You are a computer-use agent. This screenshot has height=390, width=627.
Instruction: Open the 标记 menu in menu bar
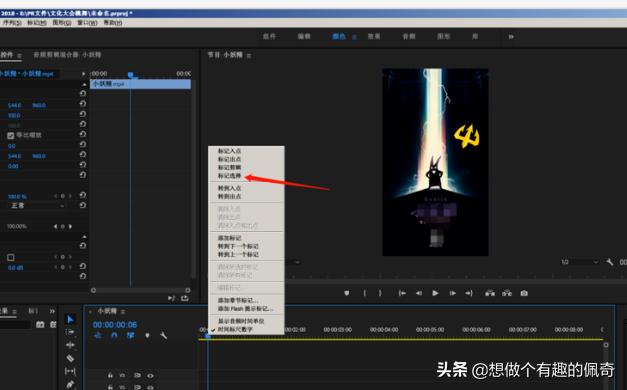[37, 23]
